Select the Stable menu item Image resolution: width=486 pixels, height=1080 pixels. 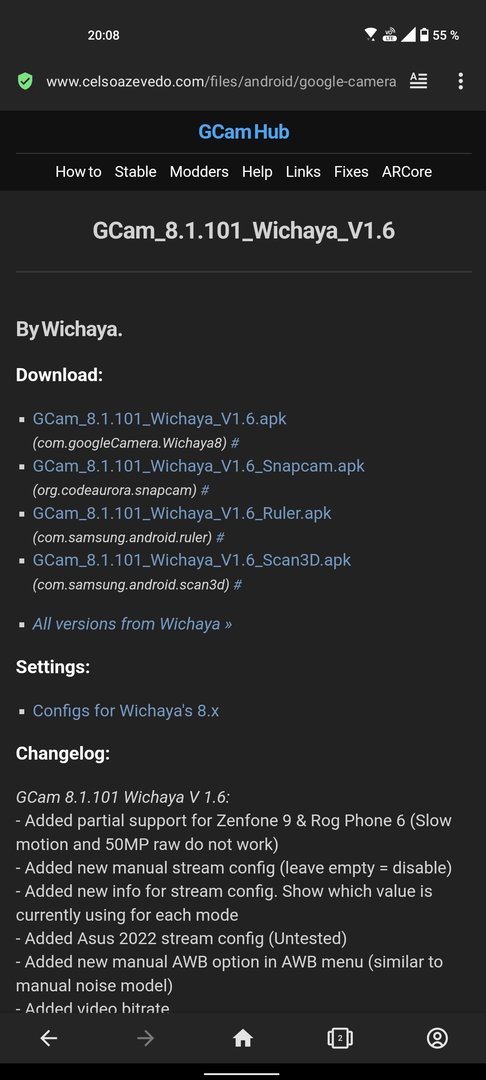pyautogui.click(x=136, y=172)
